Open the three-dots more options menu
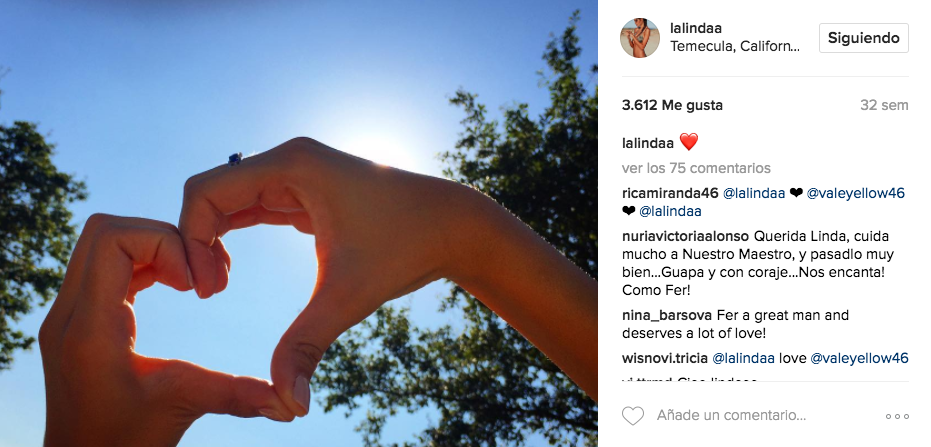This screenshot has height=447, width=931. 897,417
